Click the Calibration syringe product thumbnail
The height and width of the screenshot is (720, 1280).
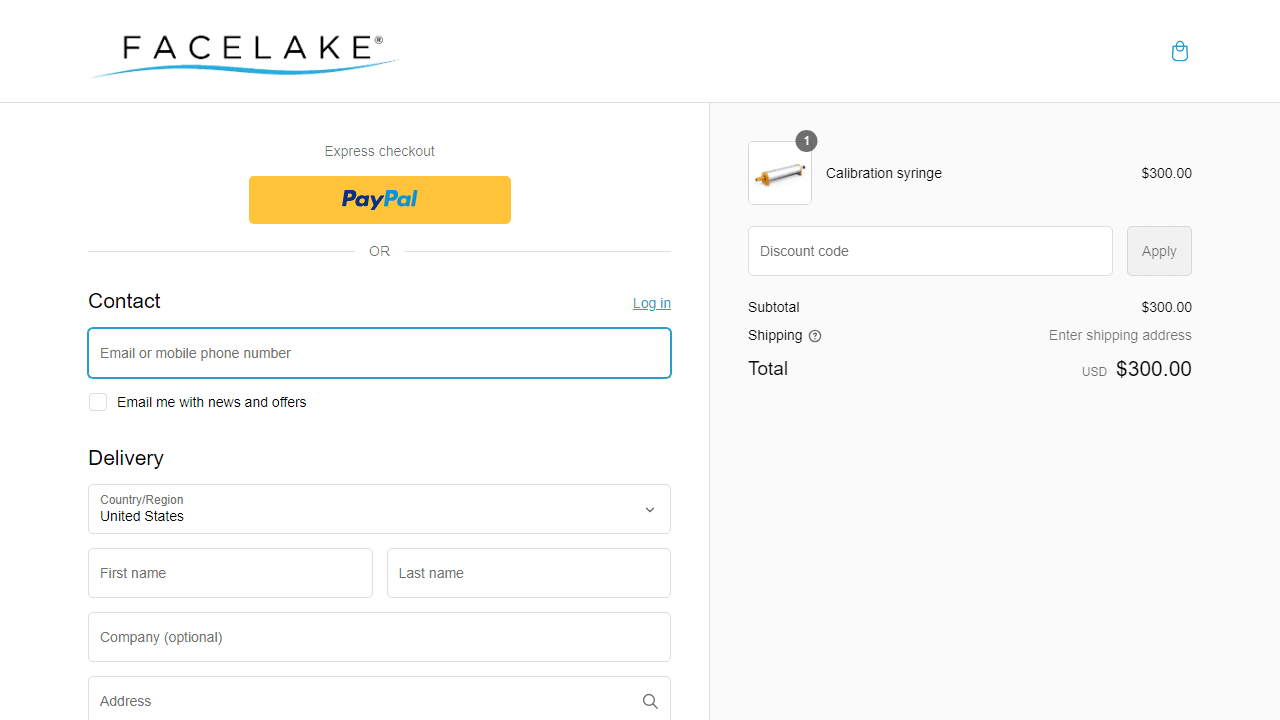pos(780,173)
